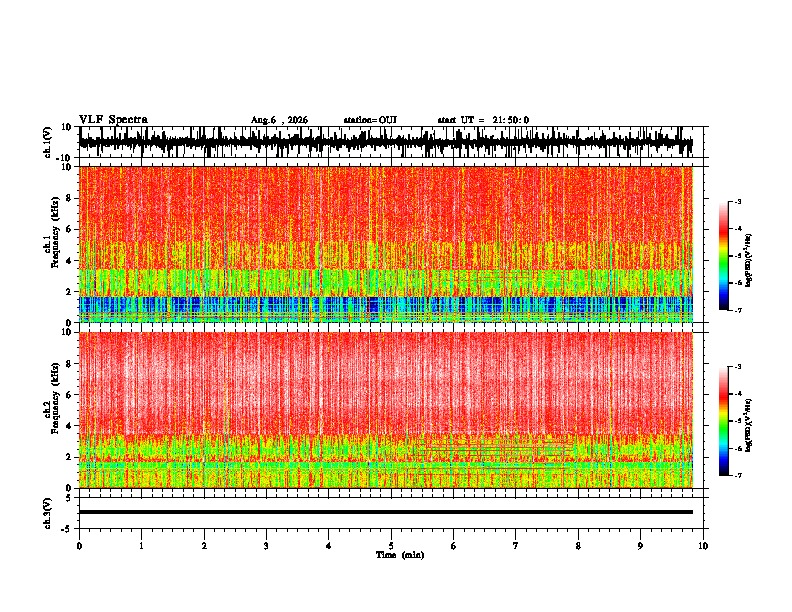Click the "-7" label on ch.2 color scale
The width and height of the screenshot is (792, 612).
coord(737,475)
